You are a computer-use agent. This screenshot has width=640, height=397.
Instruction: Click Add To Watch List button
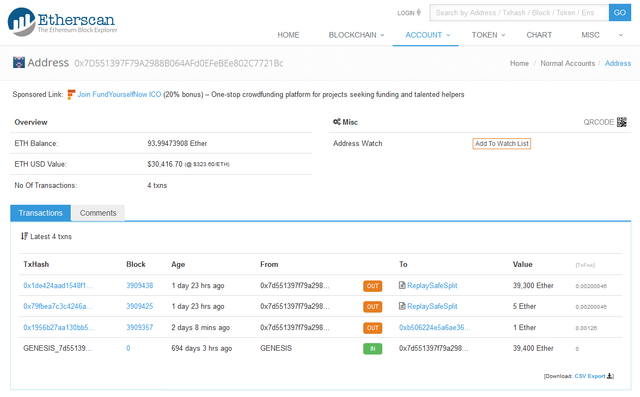[x=502, y=144]
